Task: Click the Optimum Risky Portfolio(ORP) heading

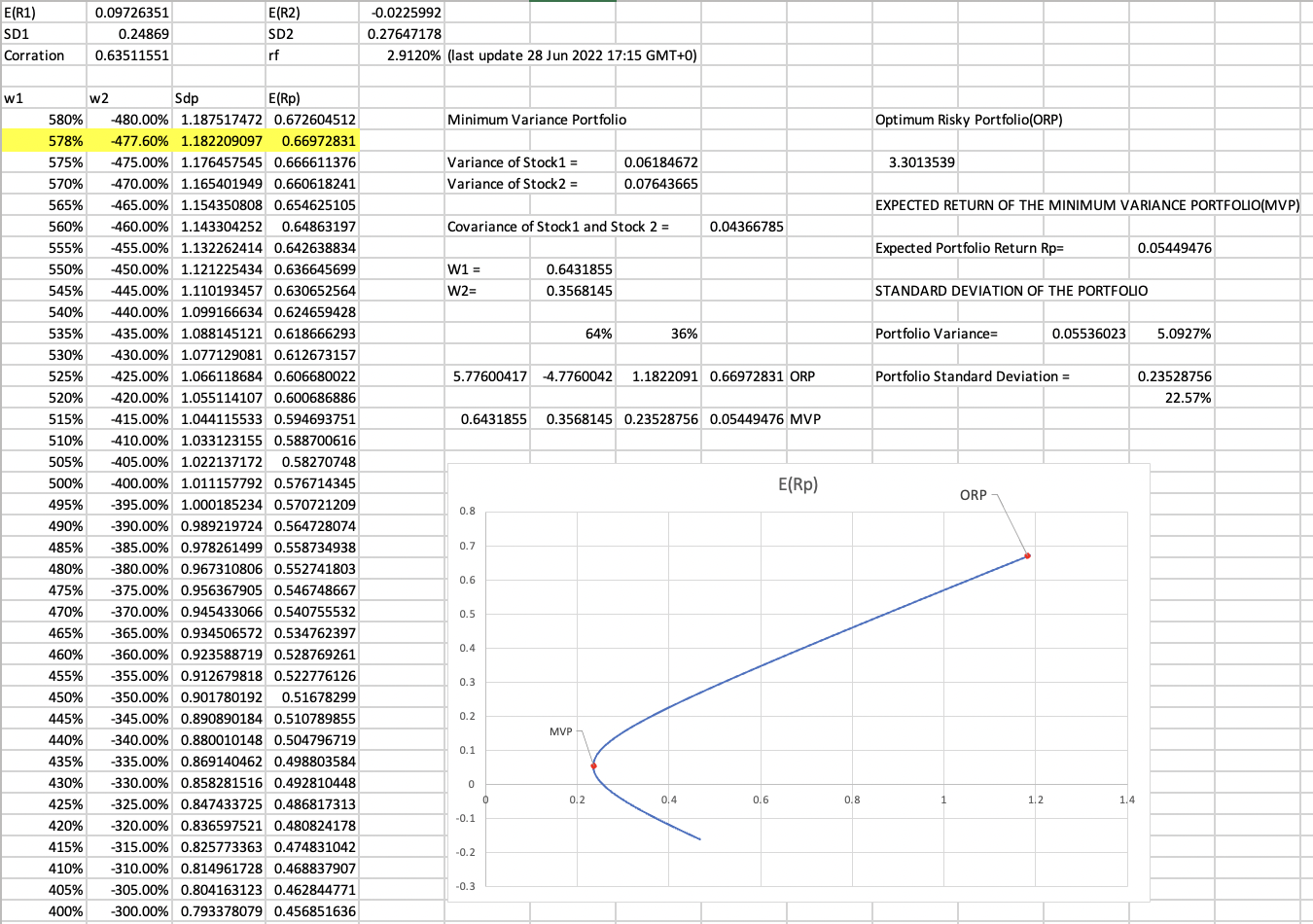Action: pos(969,120)
